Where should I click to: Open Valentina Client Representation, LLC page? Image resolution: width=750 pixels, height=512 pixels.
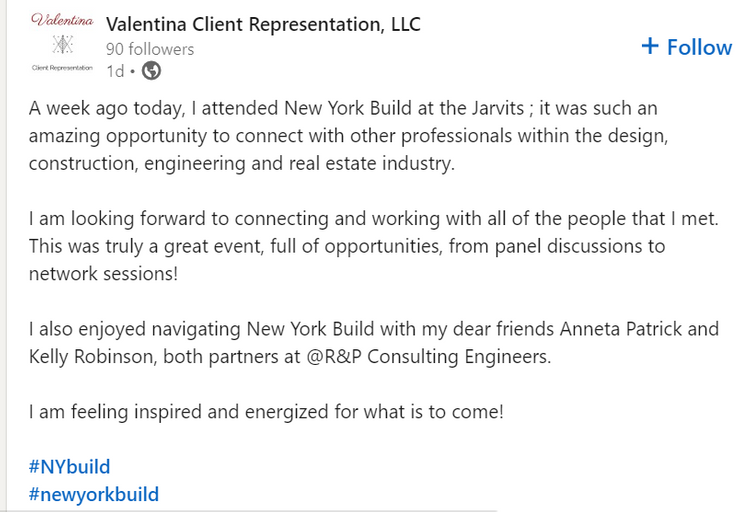tap(264, 24)
